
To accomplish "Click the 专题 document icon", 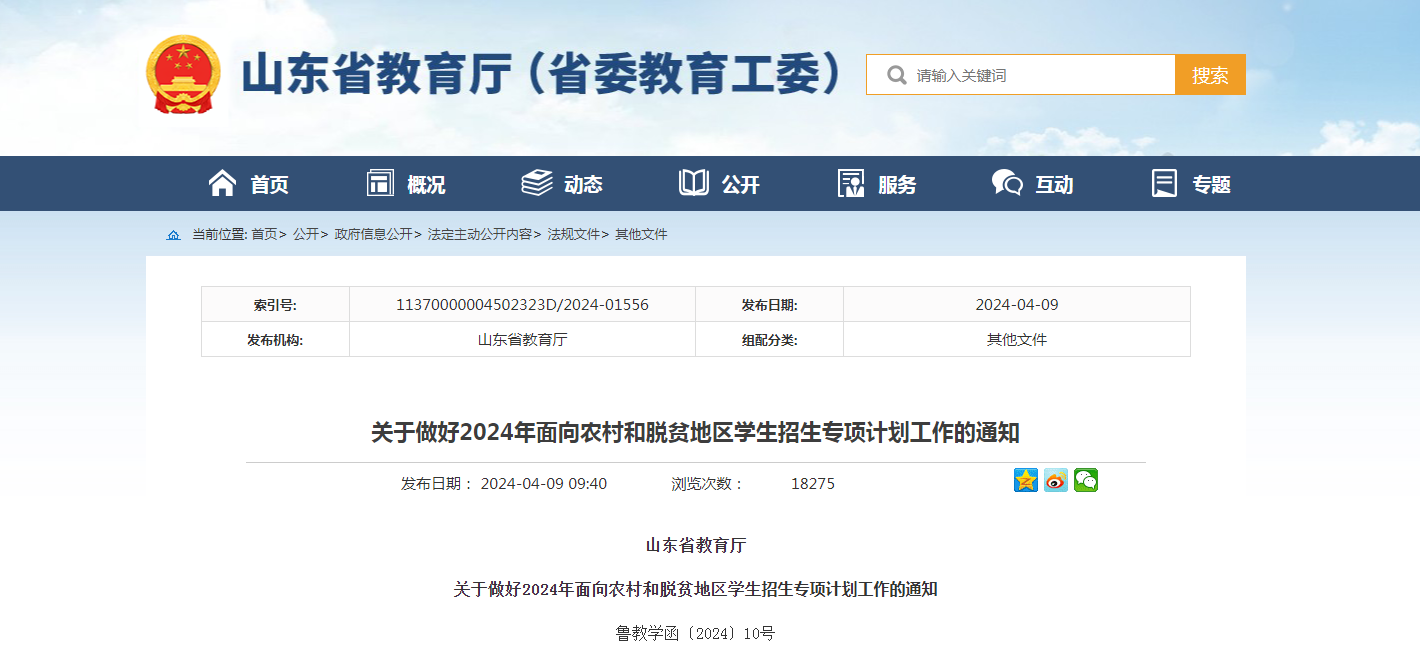I will (1164, 183).
